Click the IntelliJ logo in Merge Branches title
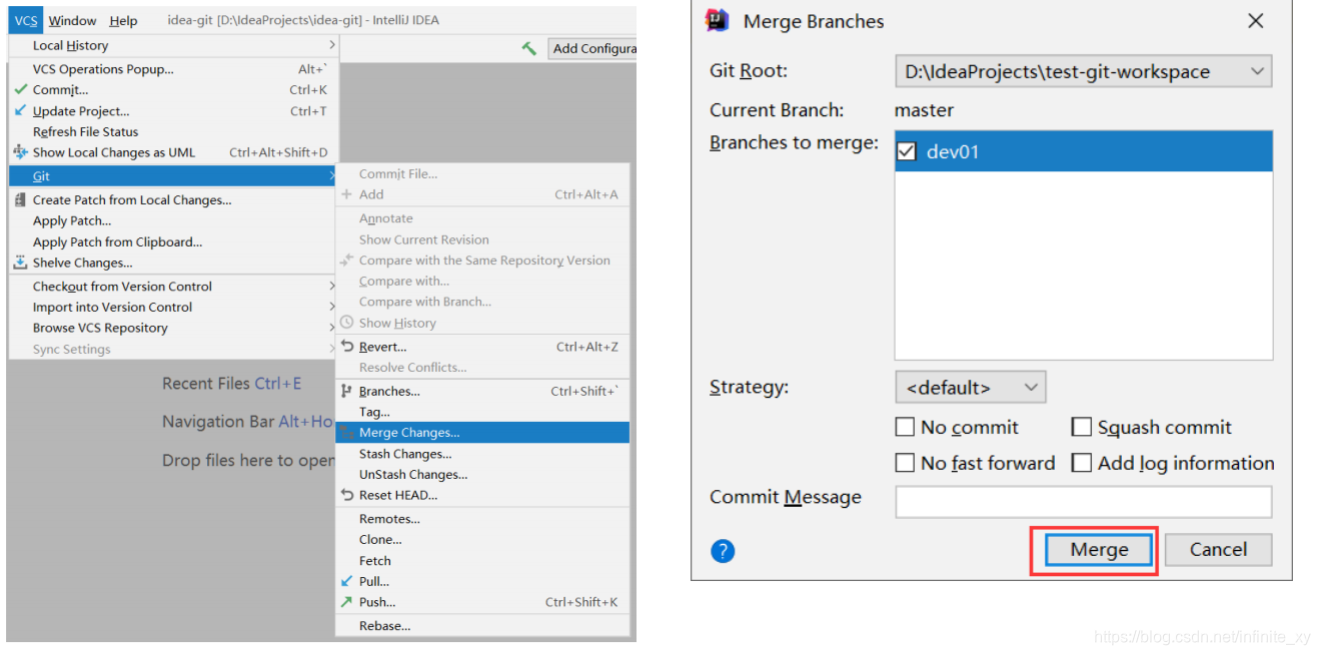Viewport: 1320px width, 655px height. [717, 21]
